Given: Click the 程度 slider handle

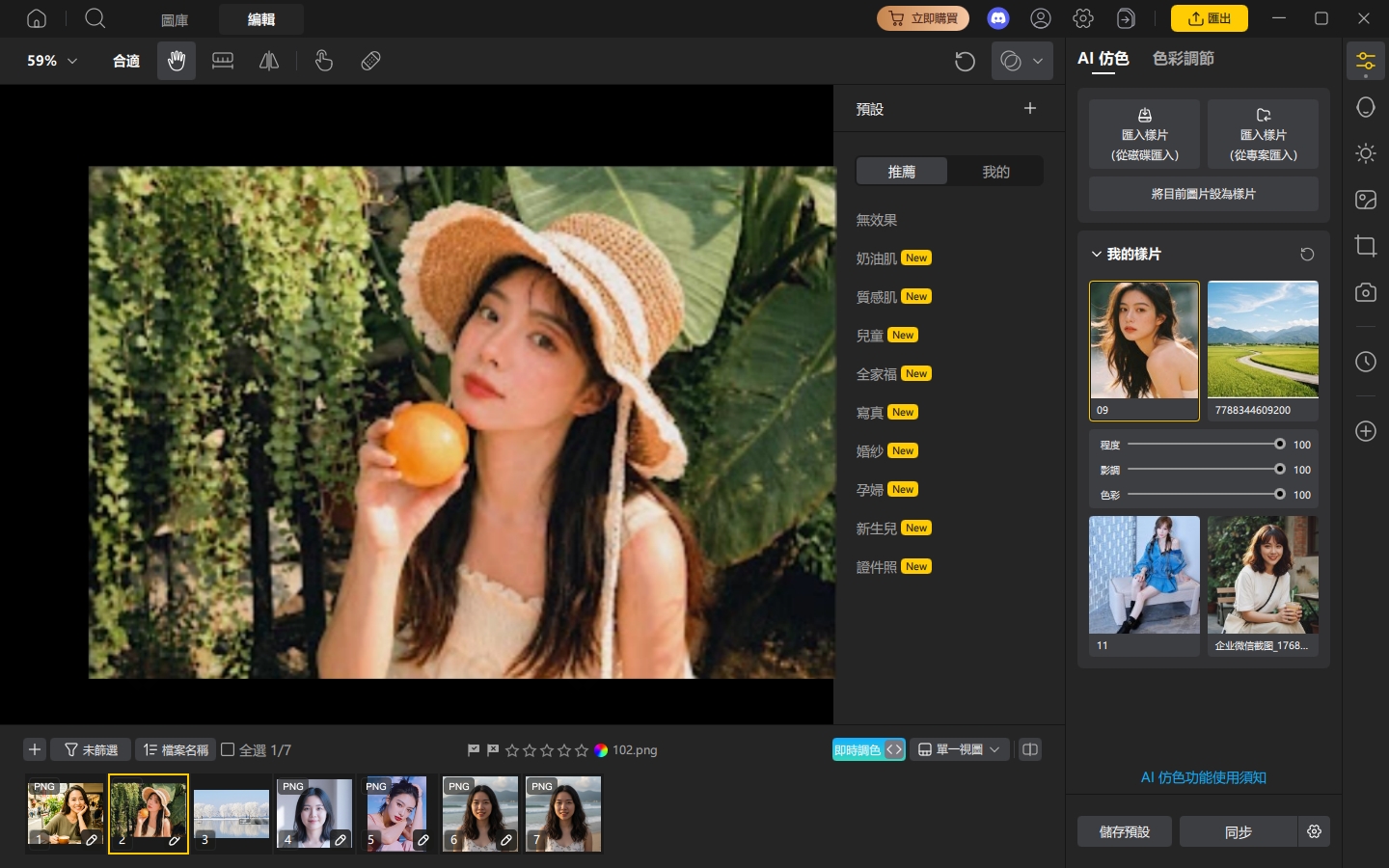Looking at the screenshot, I should 1280,444.
